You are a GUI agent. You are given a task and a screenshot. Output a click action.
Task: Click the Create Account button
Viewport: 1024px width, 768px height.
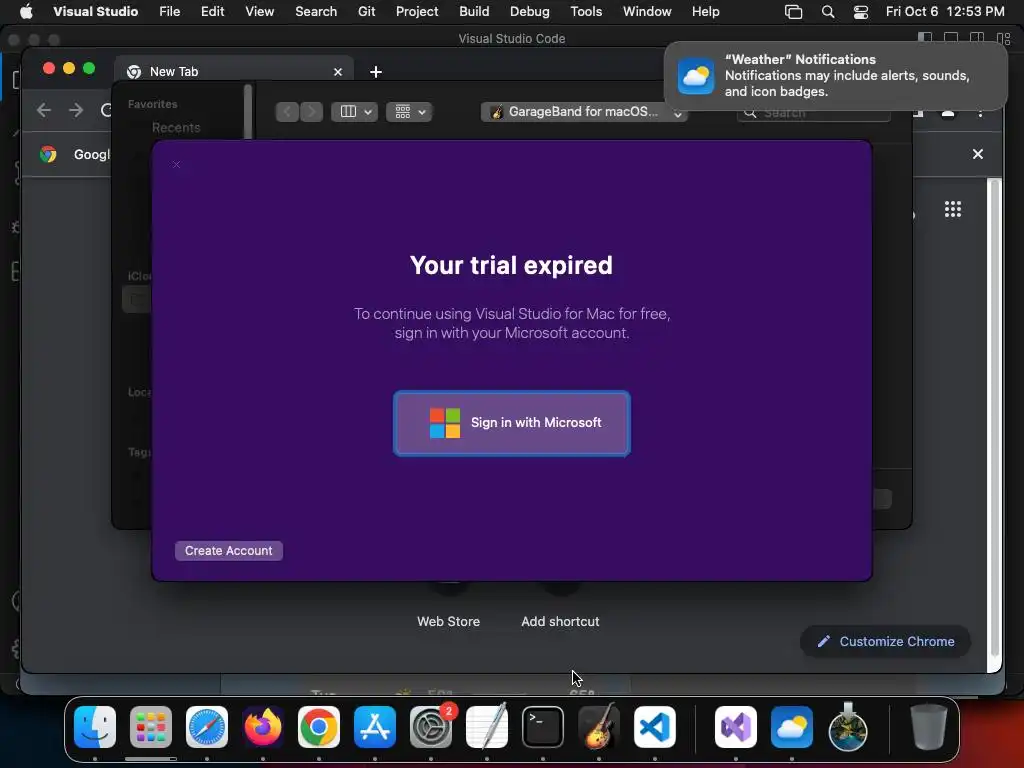[x=229, y=551]
